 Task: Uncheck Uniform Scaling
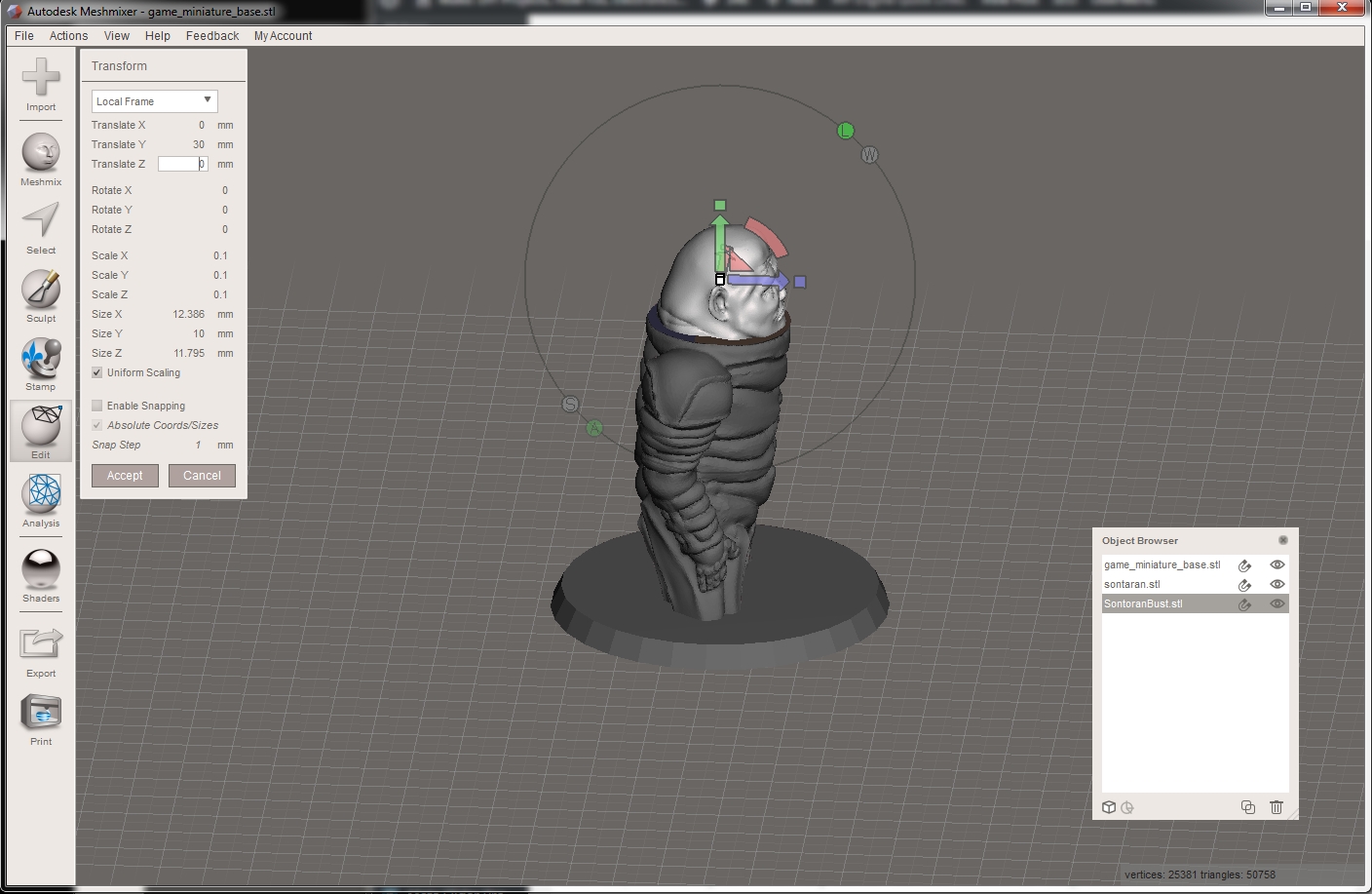click(97, 372)
